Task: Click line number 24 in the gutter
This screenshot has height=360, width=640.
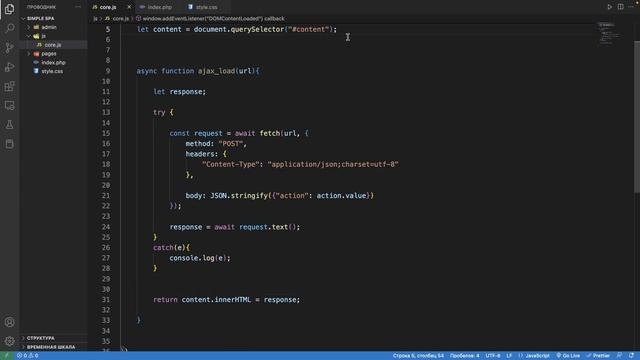Action: tap(106, 227)
